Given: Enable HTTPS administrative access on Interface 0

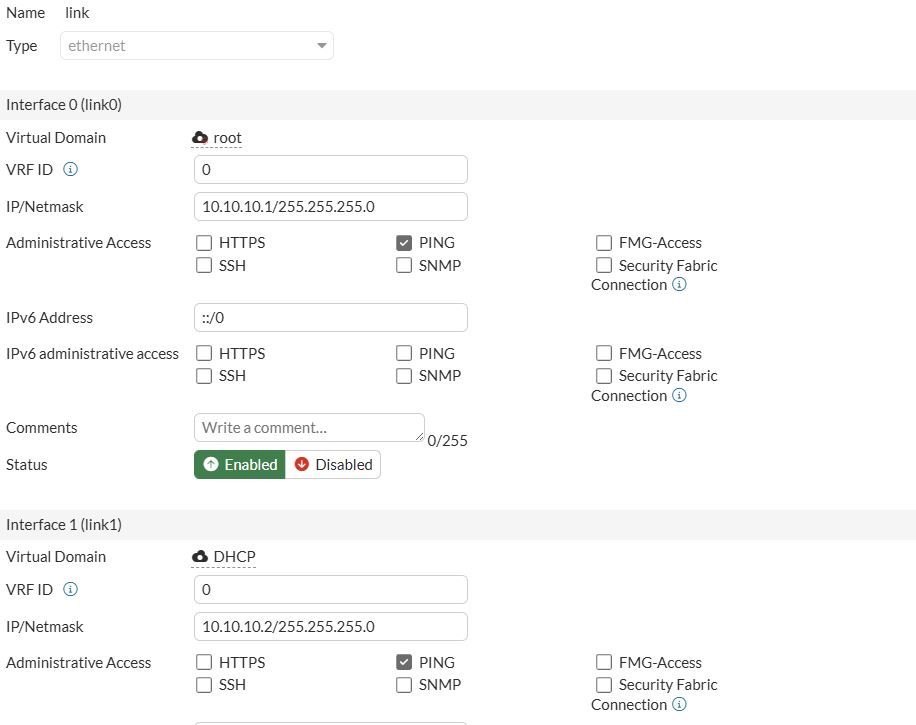Looking at the screenshot, I should tap(204, 243).
